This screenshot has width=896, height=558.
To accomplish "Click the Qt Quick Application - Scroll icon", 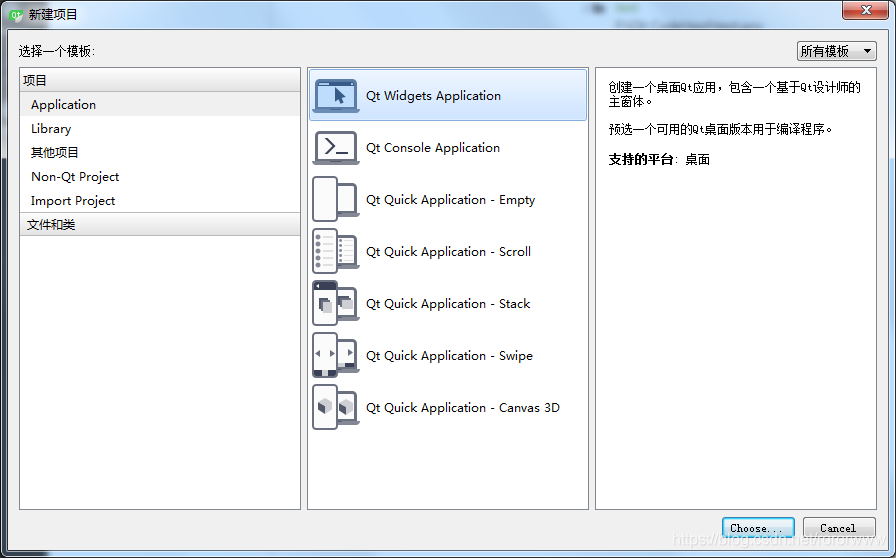I will [x=336, y=251].
